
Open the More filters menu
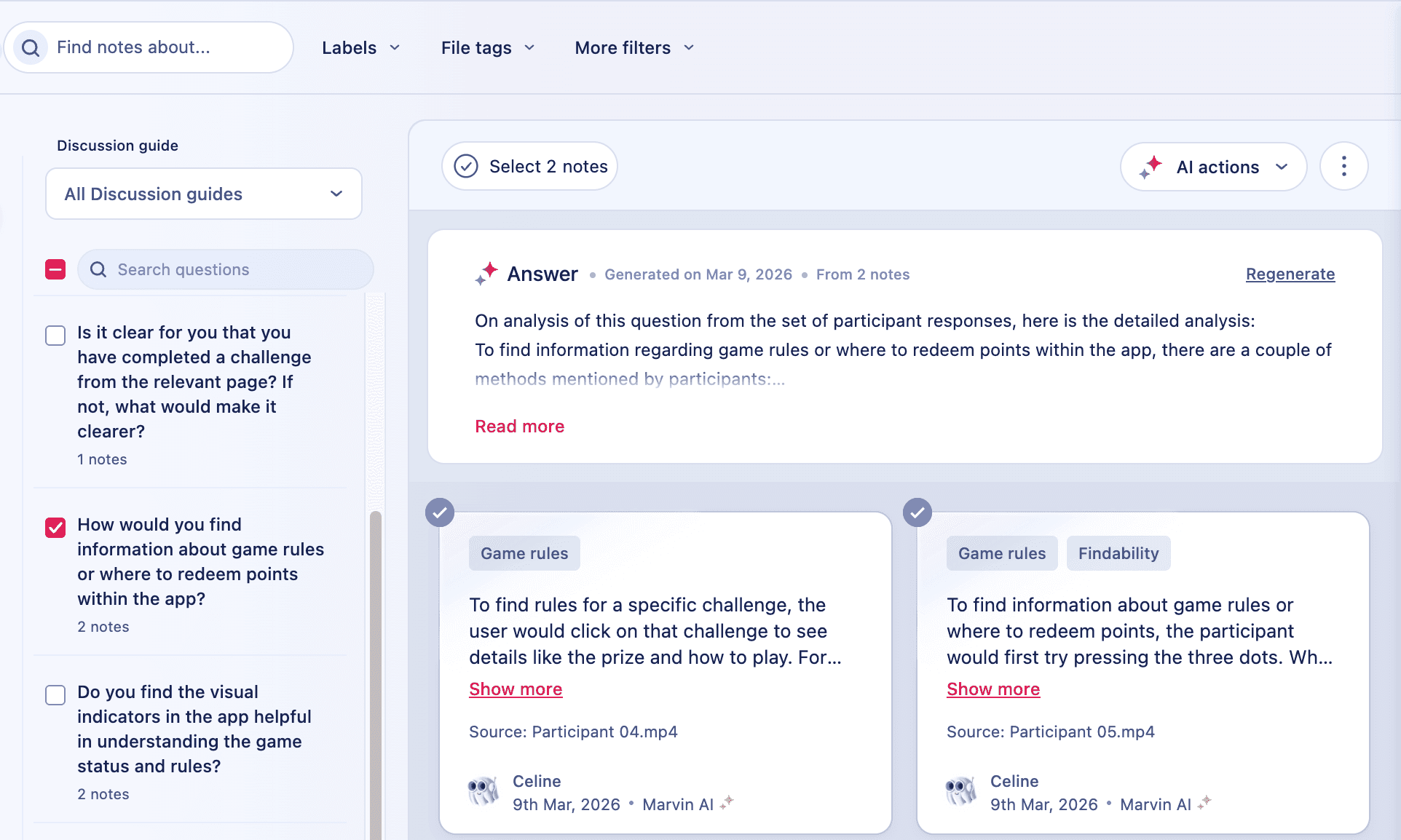coord(633,47)
